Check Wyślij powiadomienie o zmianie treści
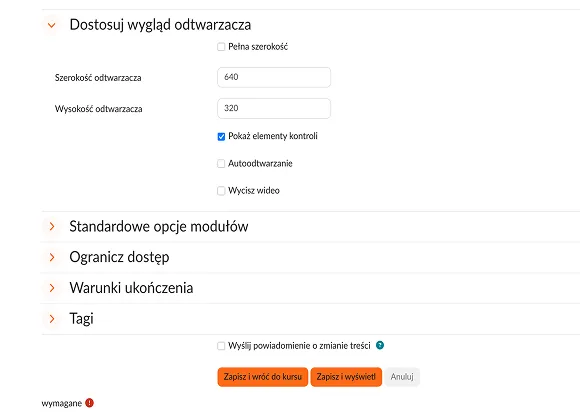Image resolution: width=580 pixels, height=420 pixels. click(221, 346)
